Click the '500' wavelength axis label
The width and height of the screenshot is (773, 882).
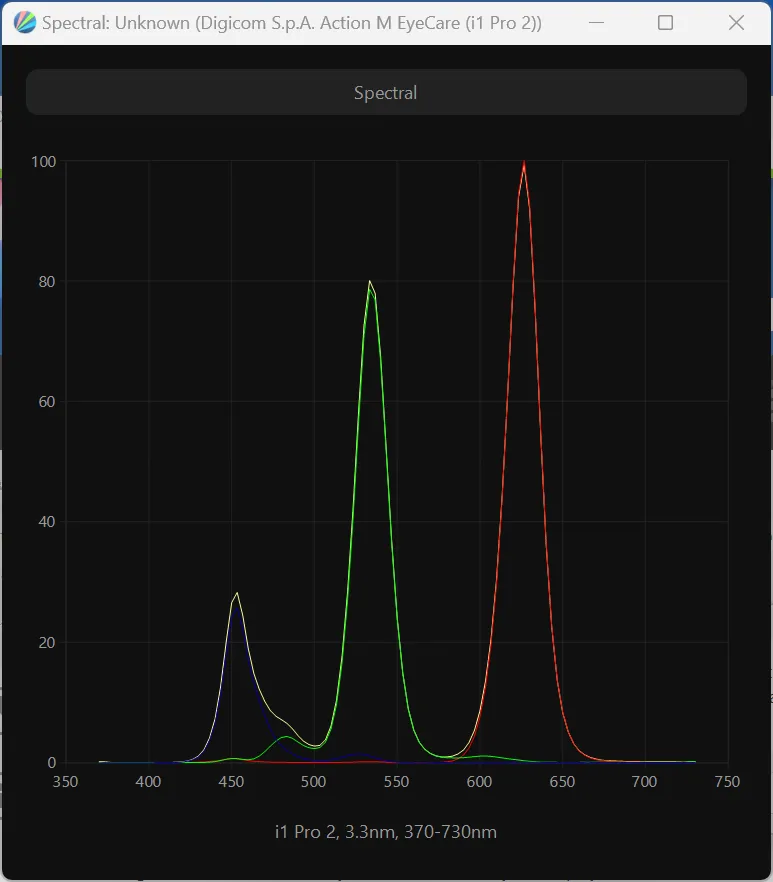click(314, 782)
